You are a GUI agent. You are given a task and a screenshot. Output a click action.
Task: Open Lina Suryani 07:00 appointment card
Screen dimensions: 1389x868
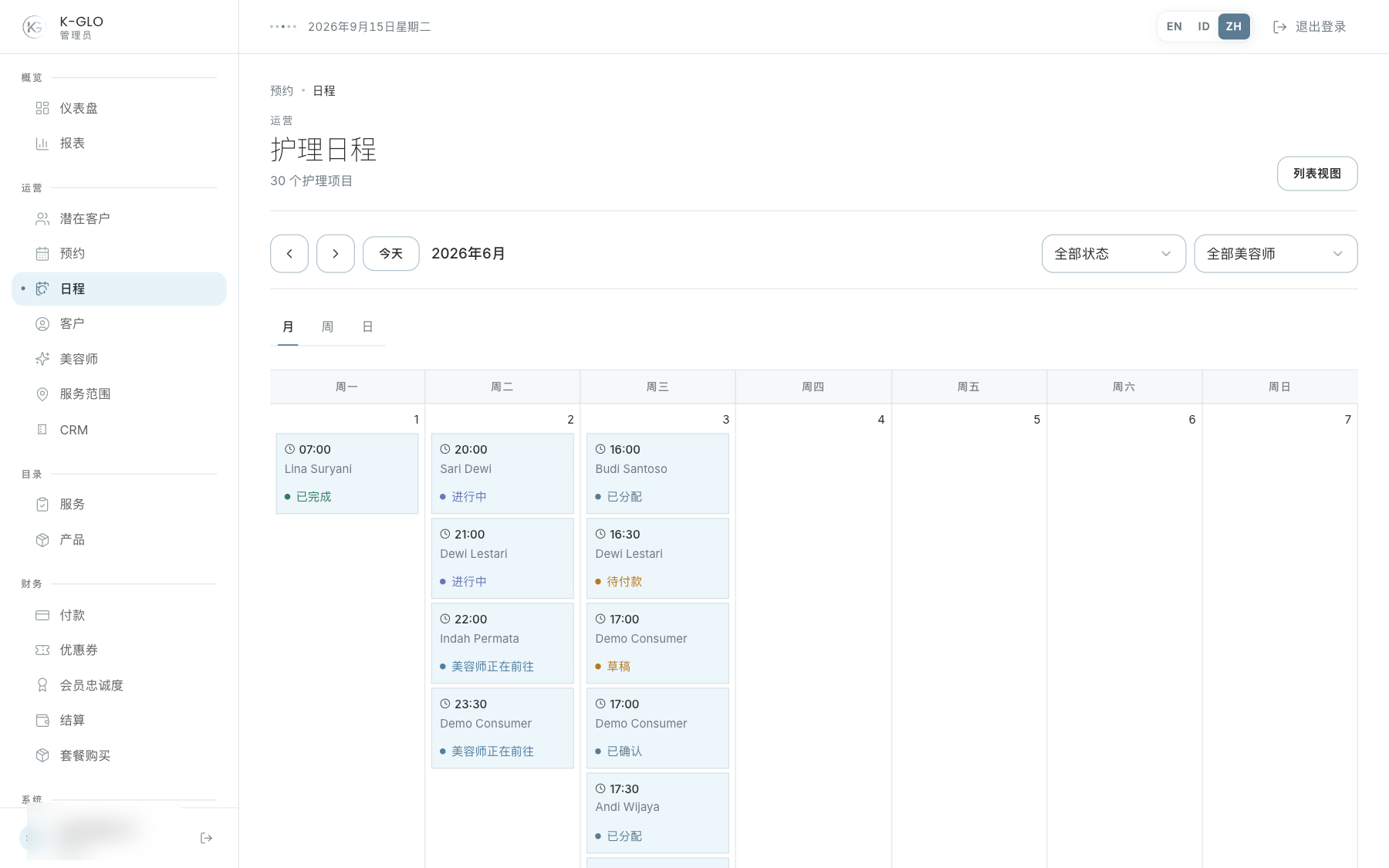(347, 474)
